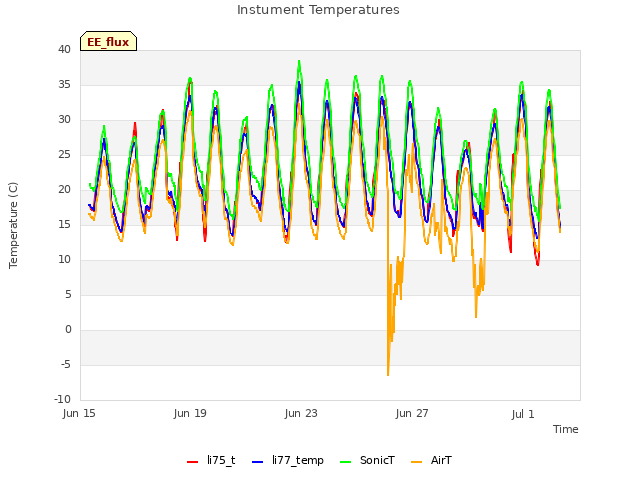This screenshot has width=640, height=480.
Task: Click the green SonicT legend swatch
Action: click(x=346, y=462)
